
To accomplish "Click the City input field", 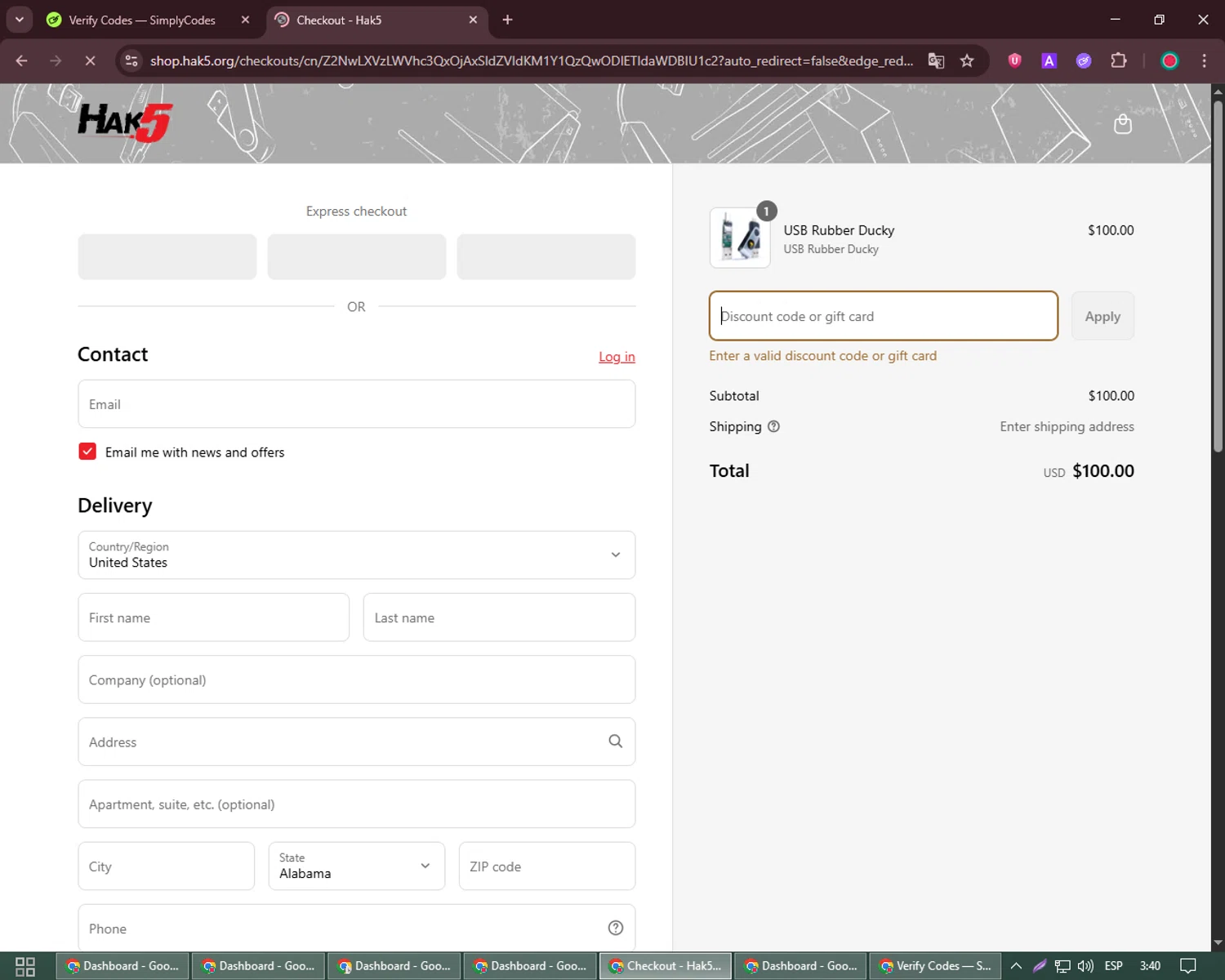I will 167,866.
